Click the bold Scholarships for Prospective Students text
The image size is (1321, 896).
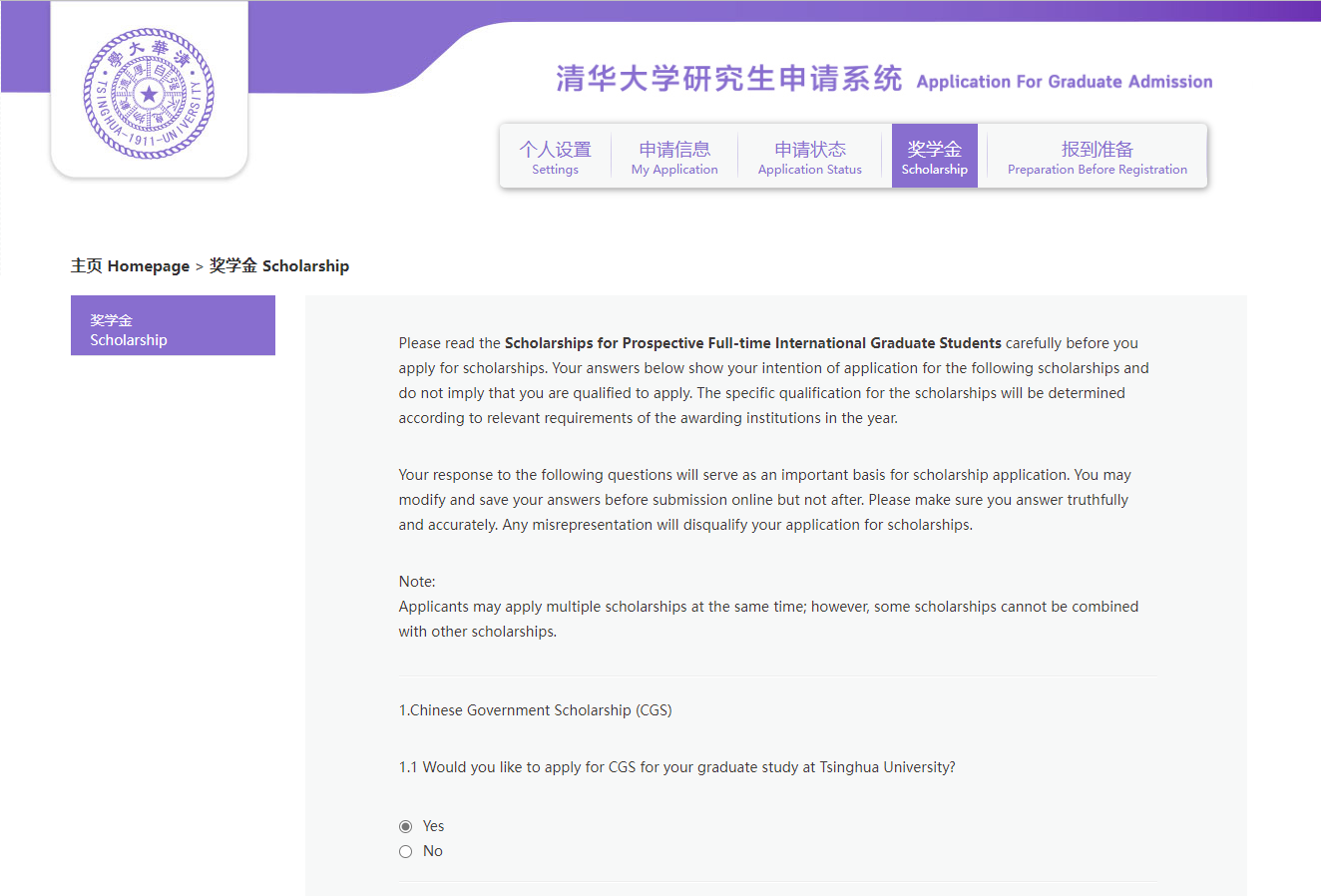pos(753,343)
